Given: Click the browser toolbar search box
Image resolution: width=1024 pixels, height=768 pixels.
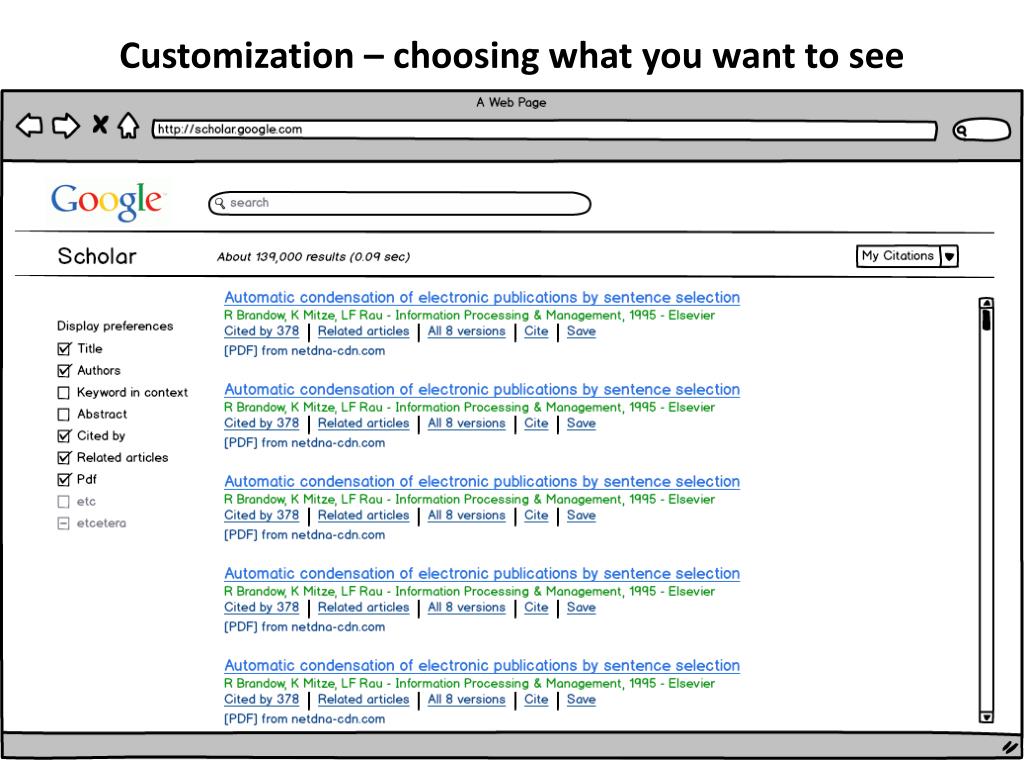Looking at the screenshot, I should (x=982, y=130).
